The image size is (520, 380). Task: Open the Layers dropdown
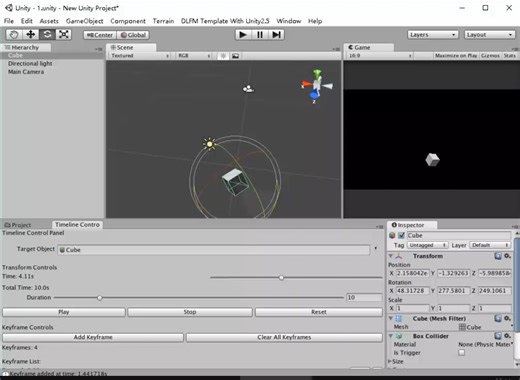(x=433, y=35)
